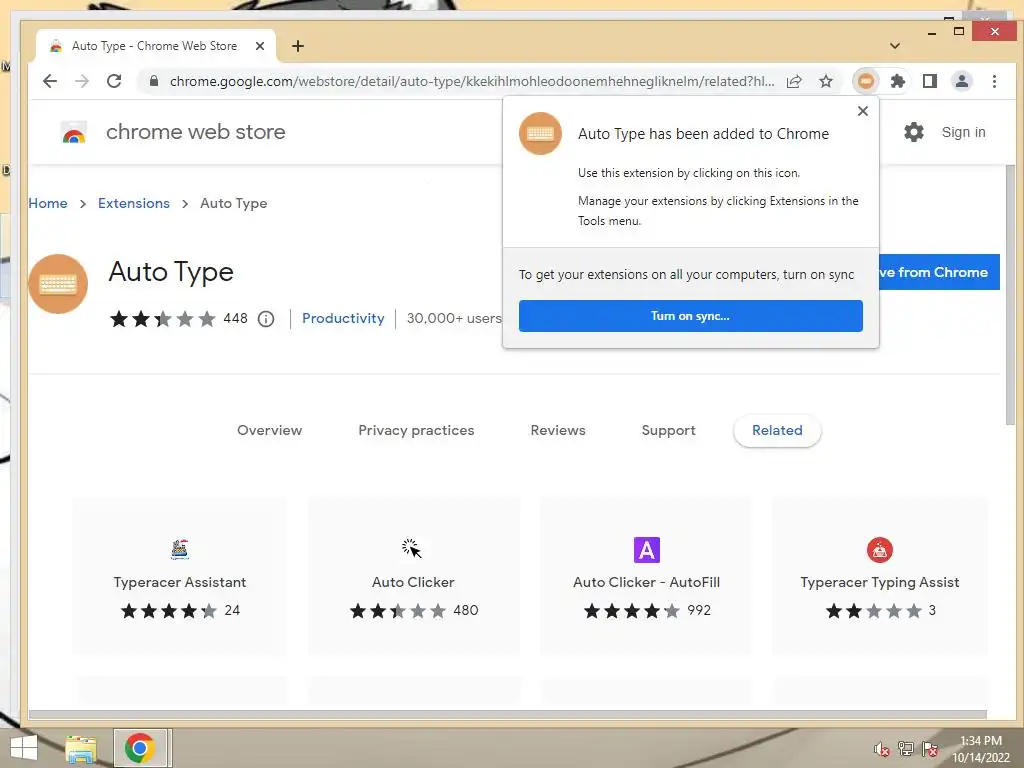This screenshot has height=768, width=1024.
Task: Click the Typeracer Typing Assist red icon
Action: 880,550
